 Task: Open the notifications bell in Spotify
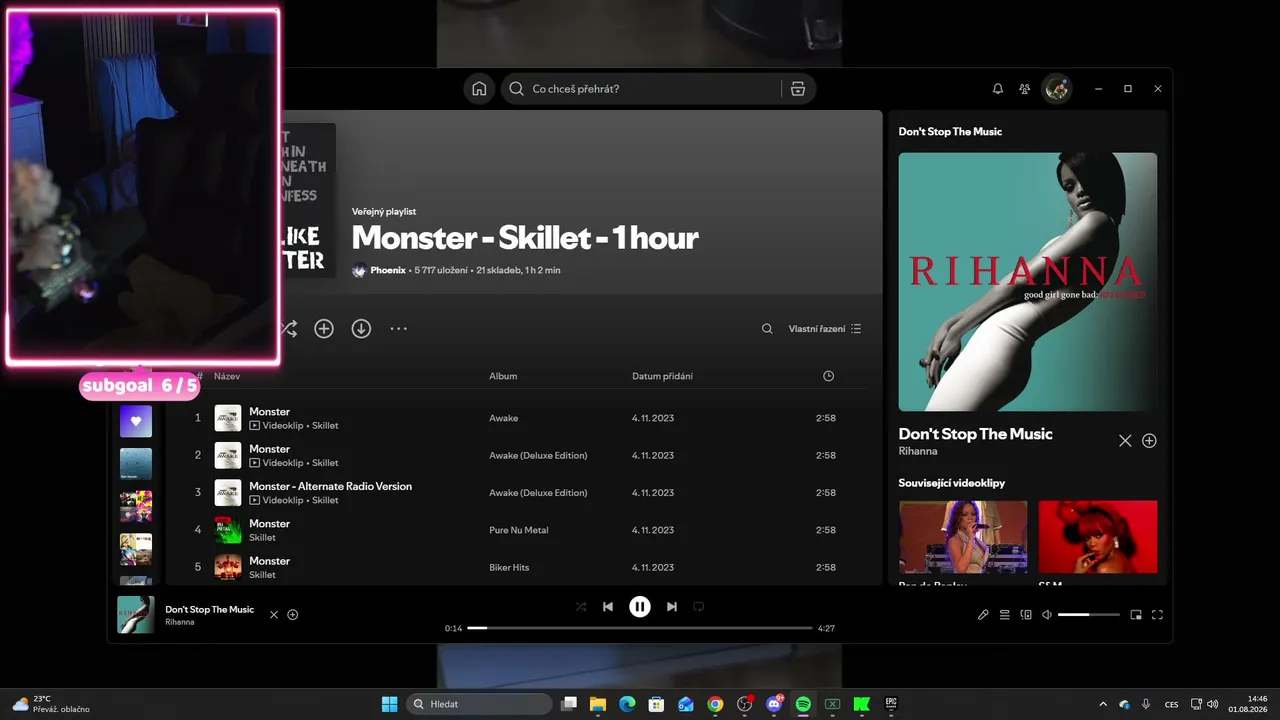pos(998,89)
